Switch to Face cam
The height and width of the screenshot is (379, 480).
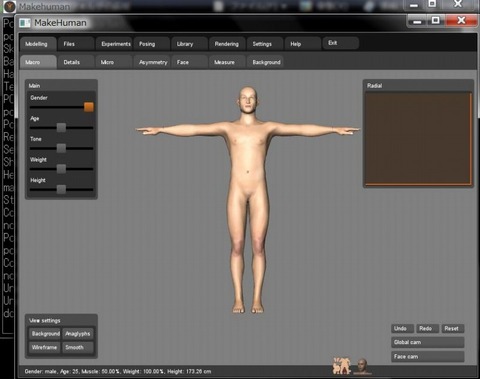coord(428,357)
